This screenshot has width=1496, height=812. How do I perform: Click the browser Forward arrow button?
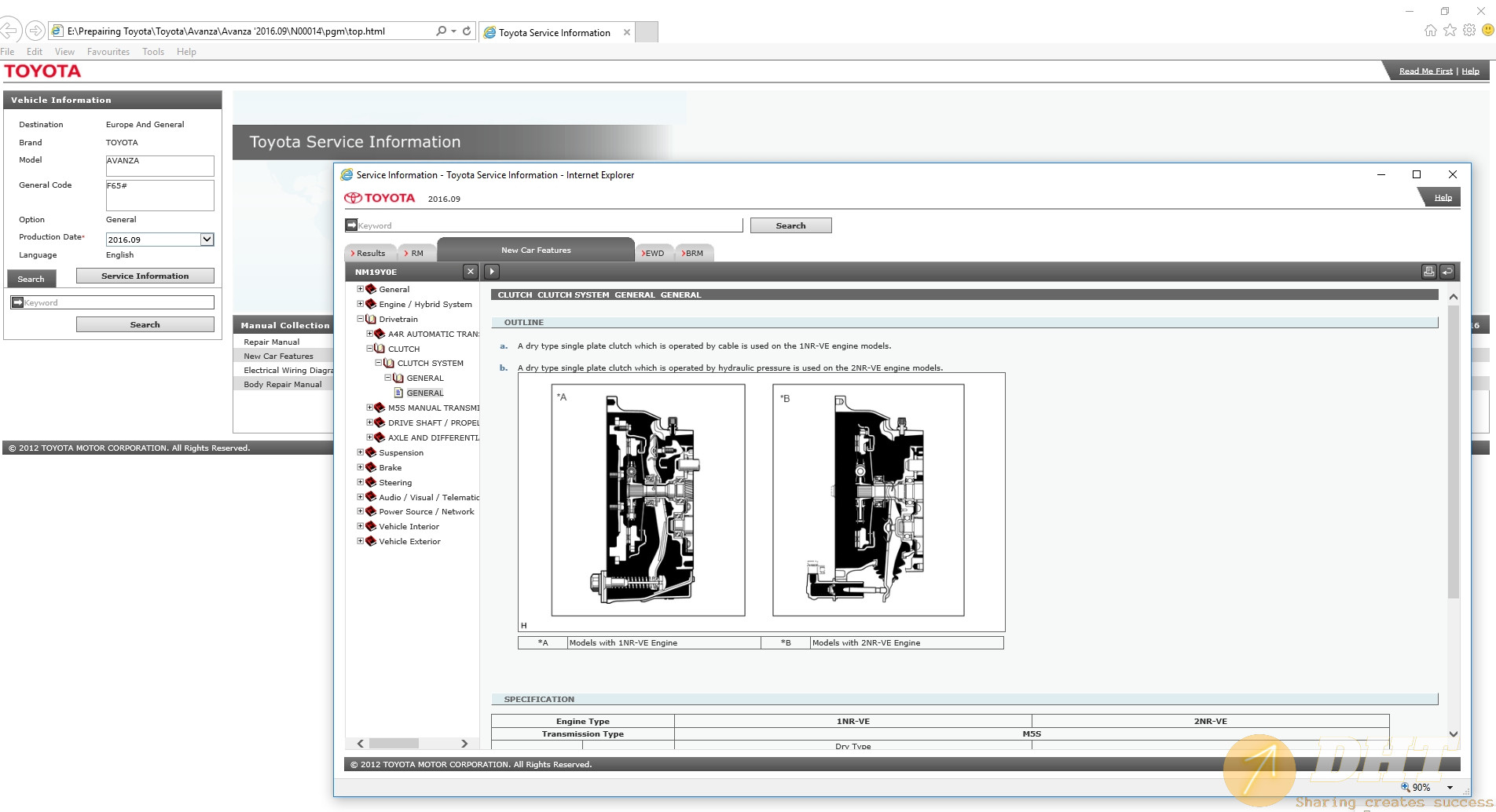pyautogui.click(x=35, y=31)
